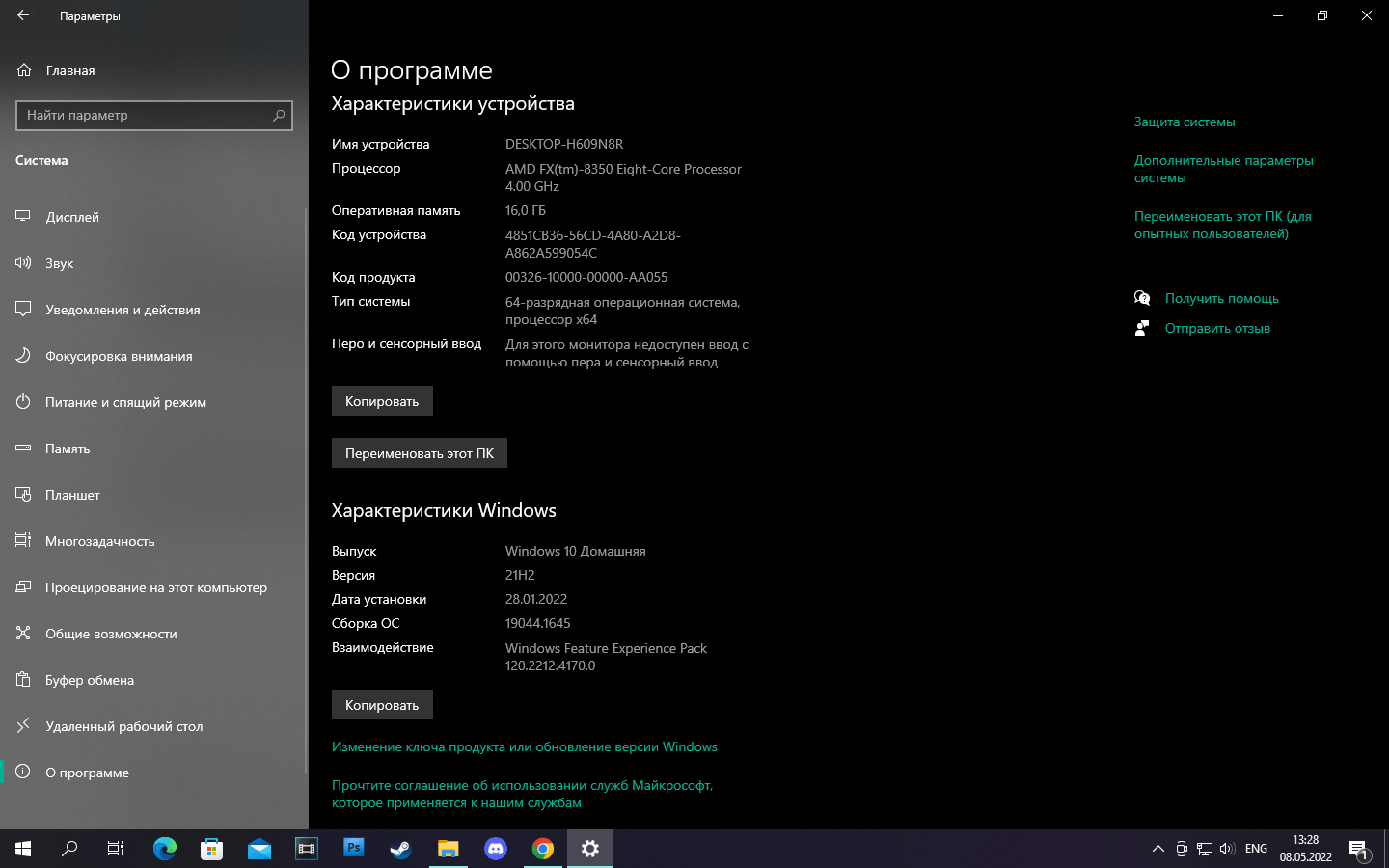Click the taskbar clock showing 13:28
1389x868 pixels.
(x=1306, y=849)
